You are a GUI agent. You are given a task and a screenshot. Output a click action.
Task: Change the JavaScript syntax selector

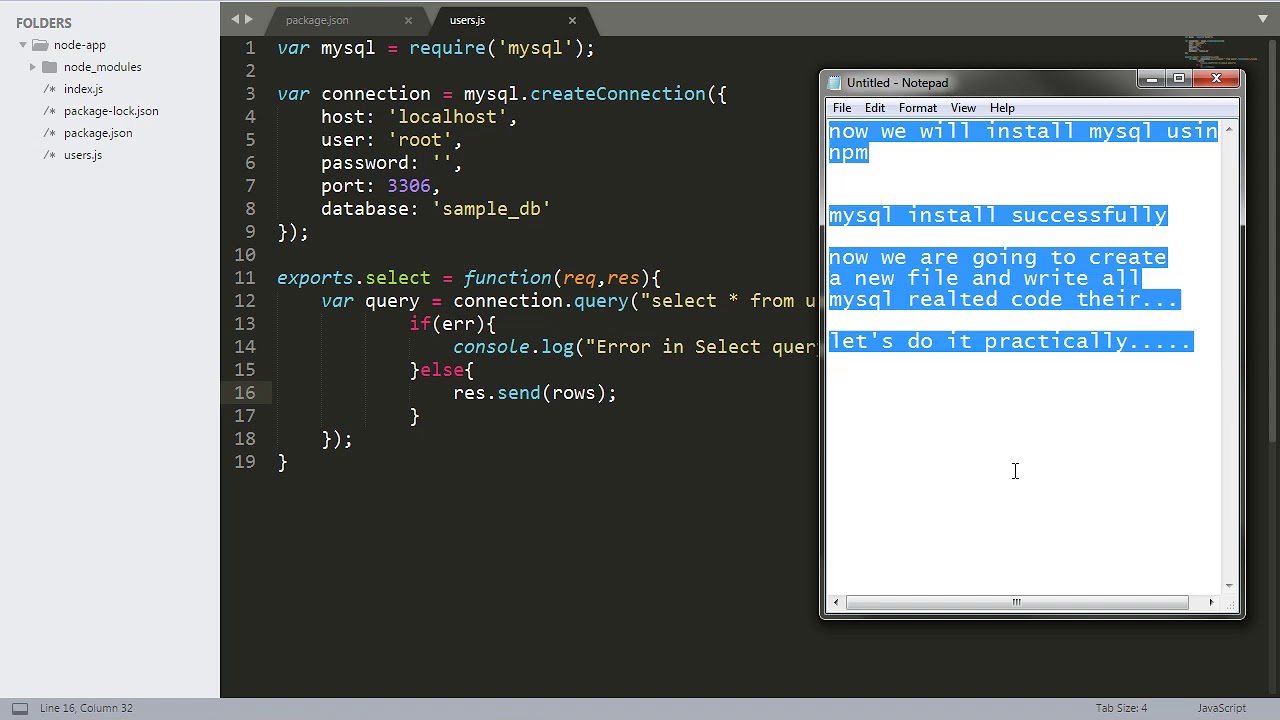coord(1221,708)
